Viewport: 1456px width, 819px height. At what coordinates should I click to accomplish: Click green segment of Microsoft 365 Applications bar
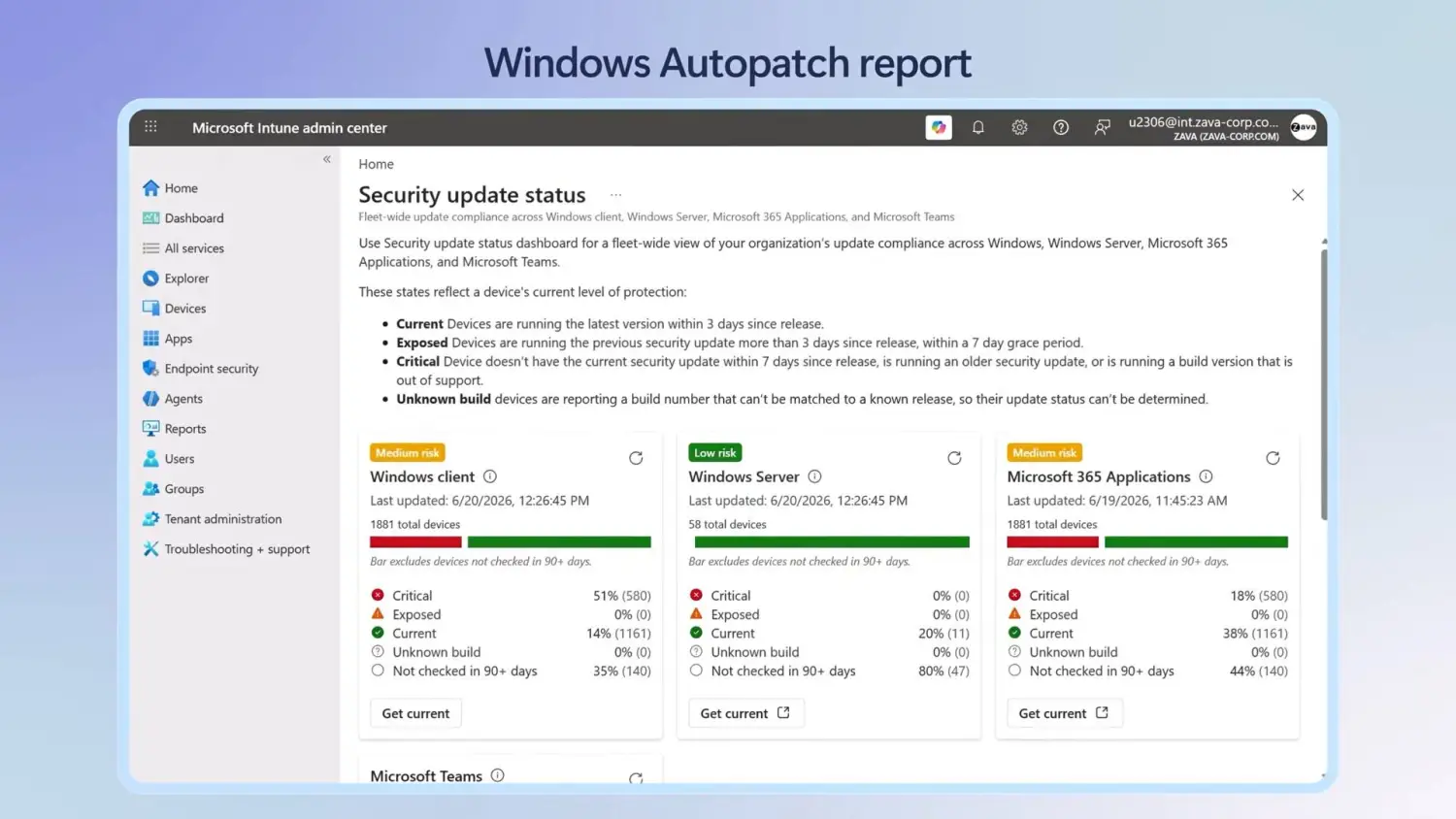(x=1196, y=542)
